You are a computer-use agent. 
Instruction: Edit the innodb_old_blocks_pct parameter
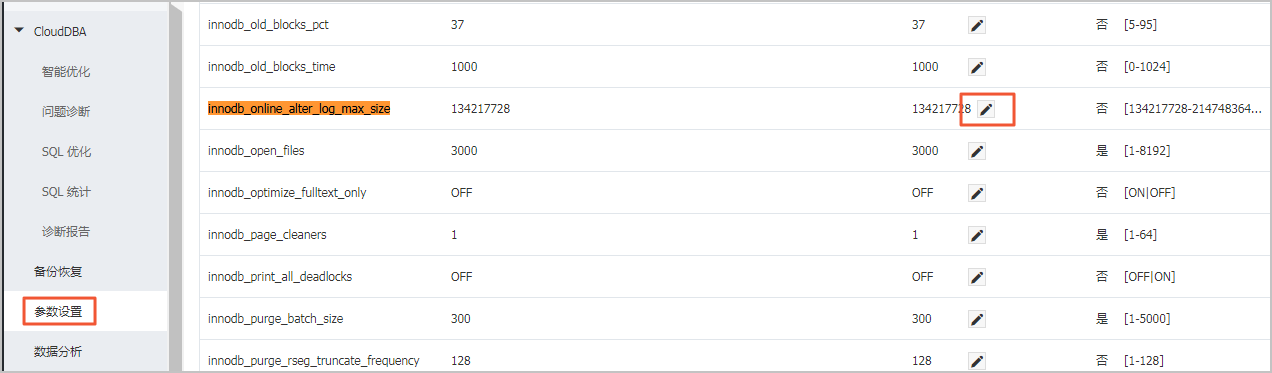[x=977, y=25]
